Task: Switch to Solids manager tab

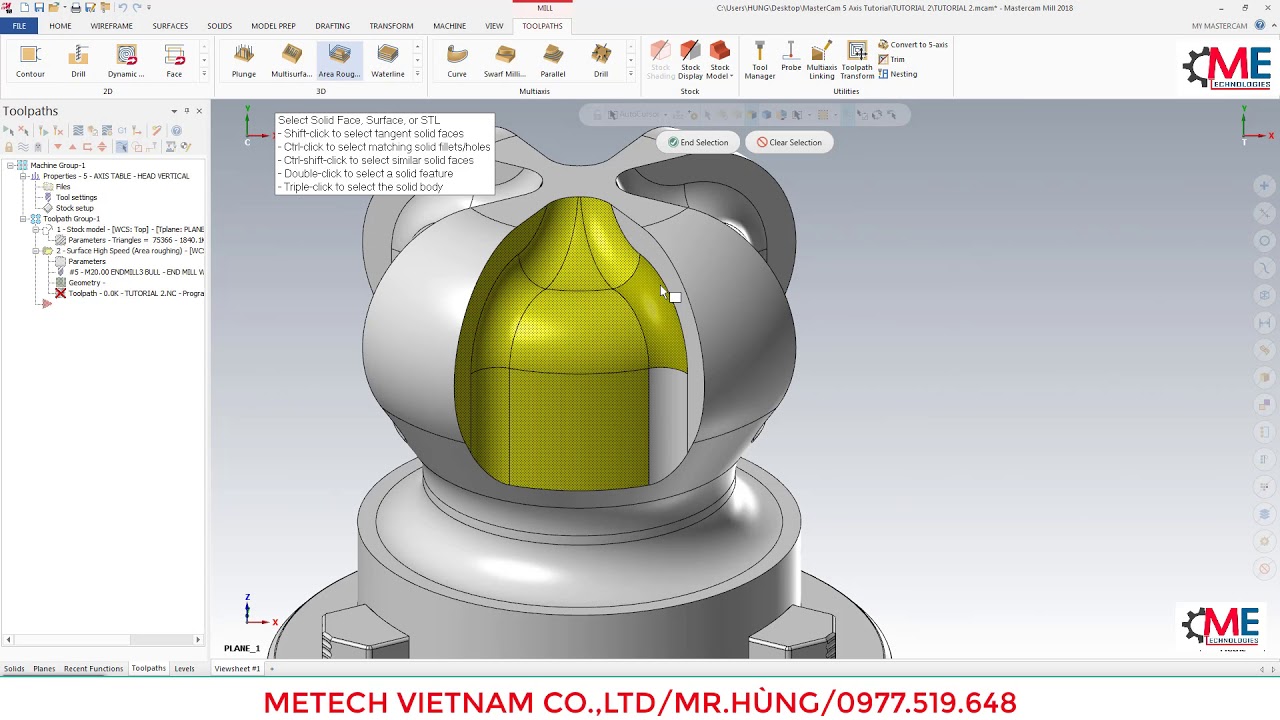Action: 14,668
